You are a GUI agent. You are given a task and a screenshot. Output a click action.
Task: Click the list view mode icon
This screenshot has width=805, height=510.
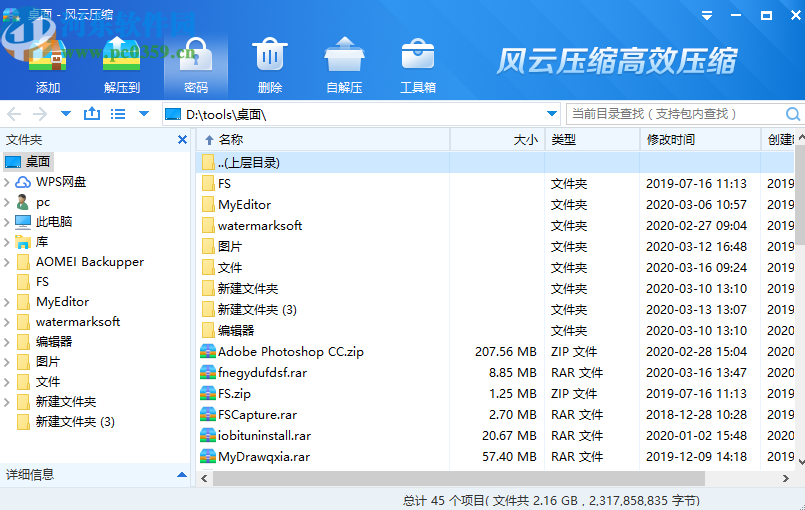point(118,114)
